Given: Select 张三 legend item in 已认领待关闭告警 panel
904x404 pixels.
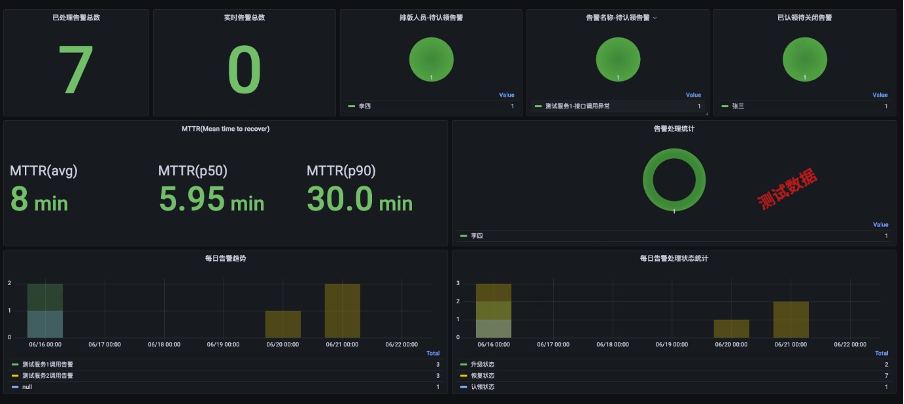Looking at the screenshot, I should [x=738, y=106].
